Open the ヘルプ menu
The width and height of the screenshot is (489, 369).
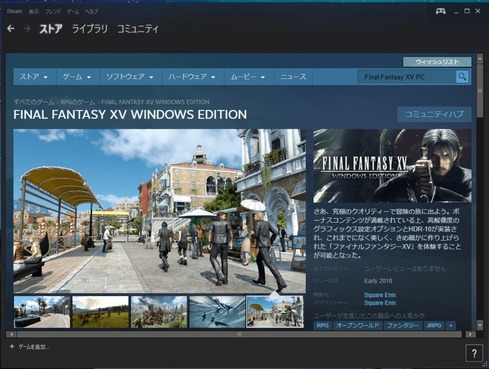(x=91, y=11)
